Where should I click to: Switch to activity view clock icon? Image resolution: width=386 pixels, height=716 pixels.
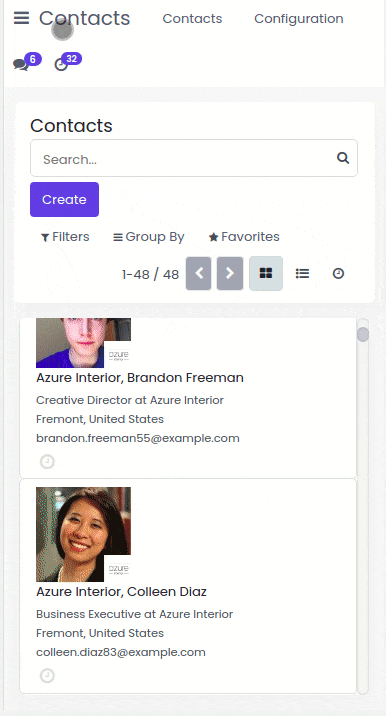click(338, 274)
